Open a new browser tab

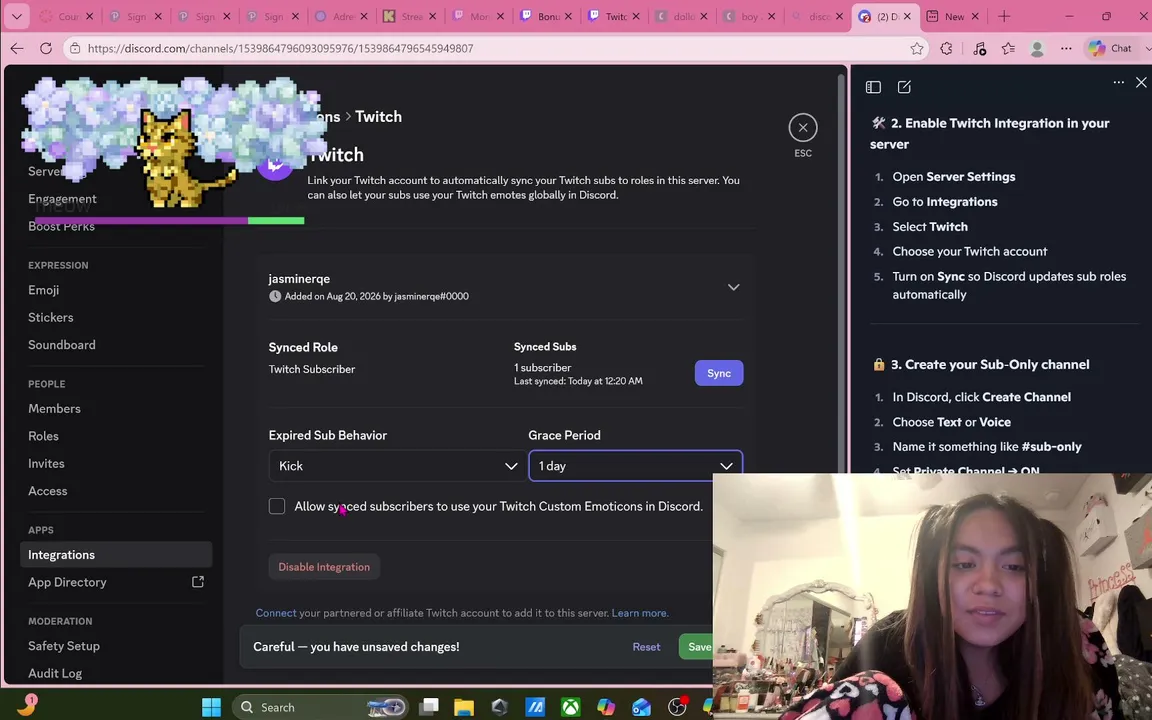1004,16
